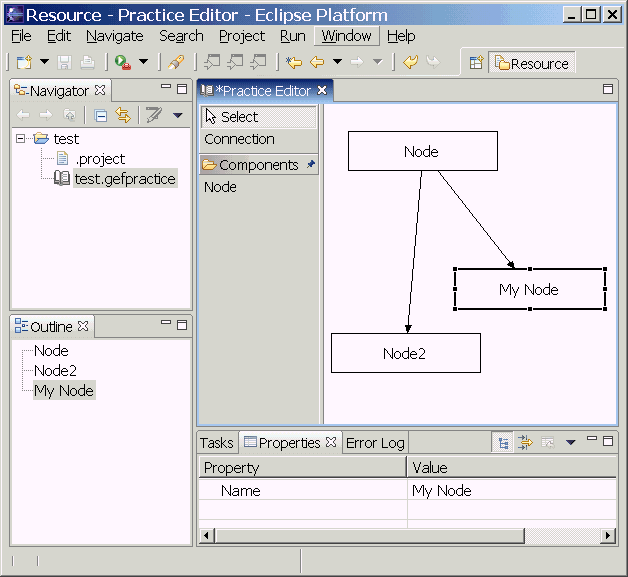This screenshot has width=628, height=577.
Task: Toggle Show Categories in Properties toolbar
Action: tap(503, 442)
